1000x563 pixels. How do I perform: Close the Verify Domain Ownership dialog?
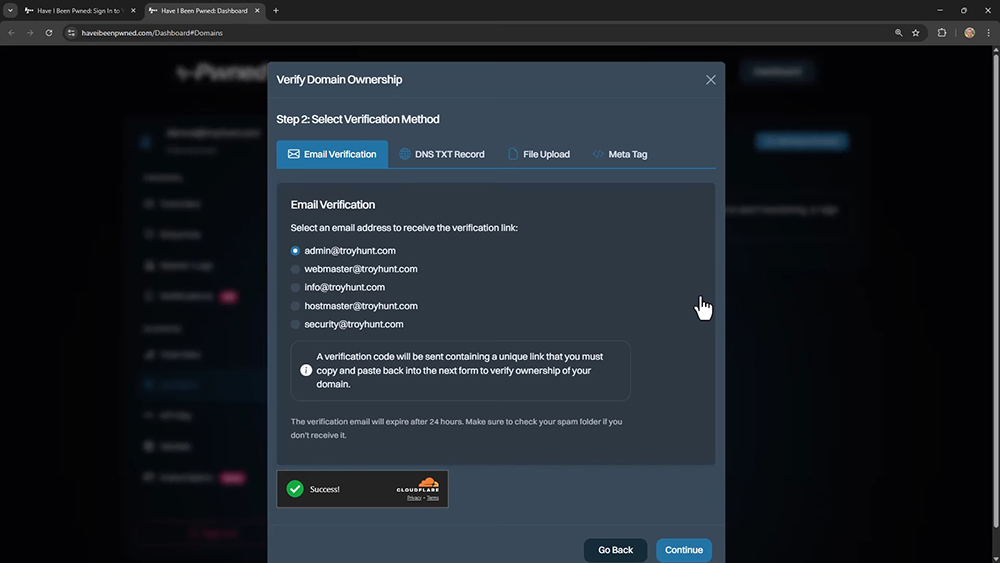pyautogui.click(x=711, y=80)
